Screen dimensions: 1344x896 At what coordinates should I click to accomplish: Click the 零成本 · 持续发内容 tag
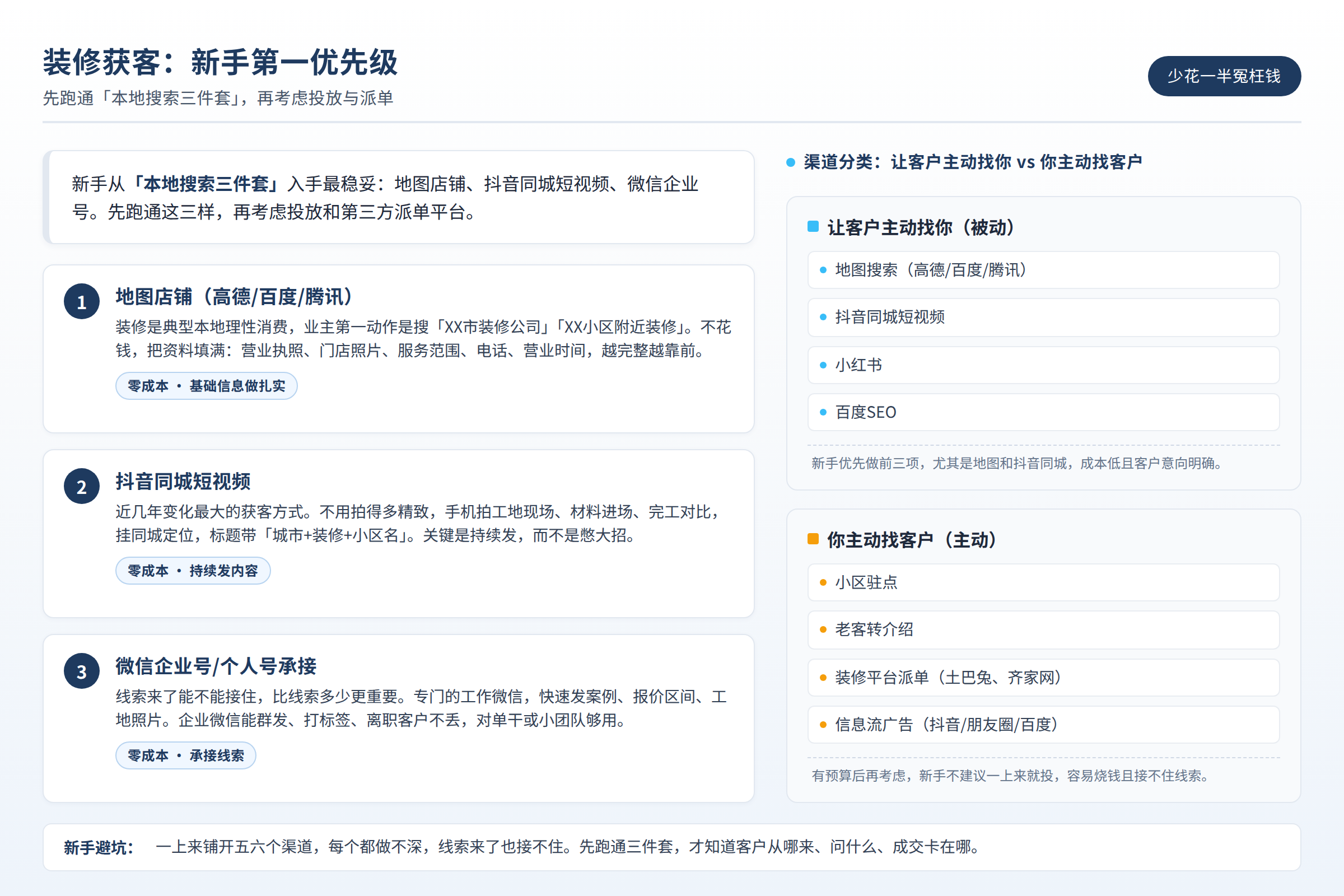click(193, 570)
